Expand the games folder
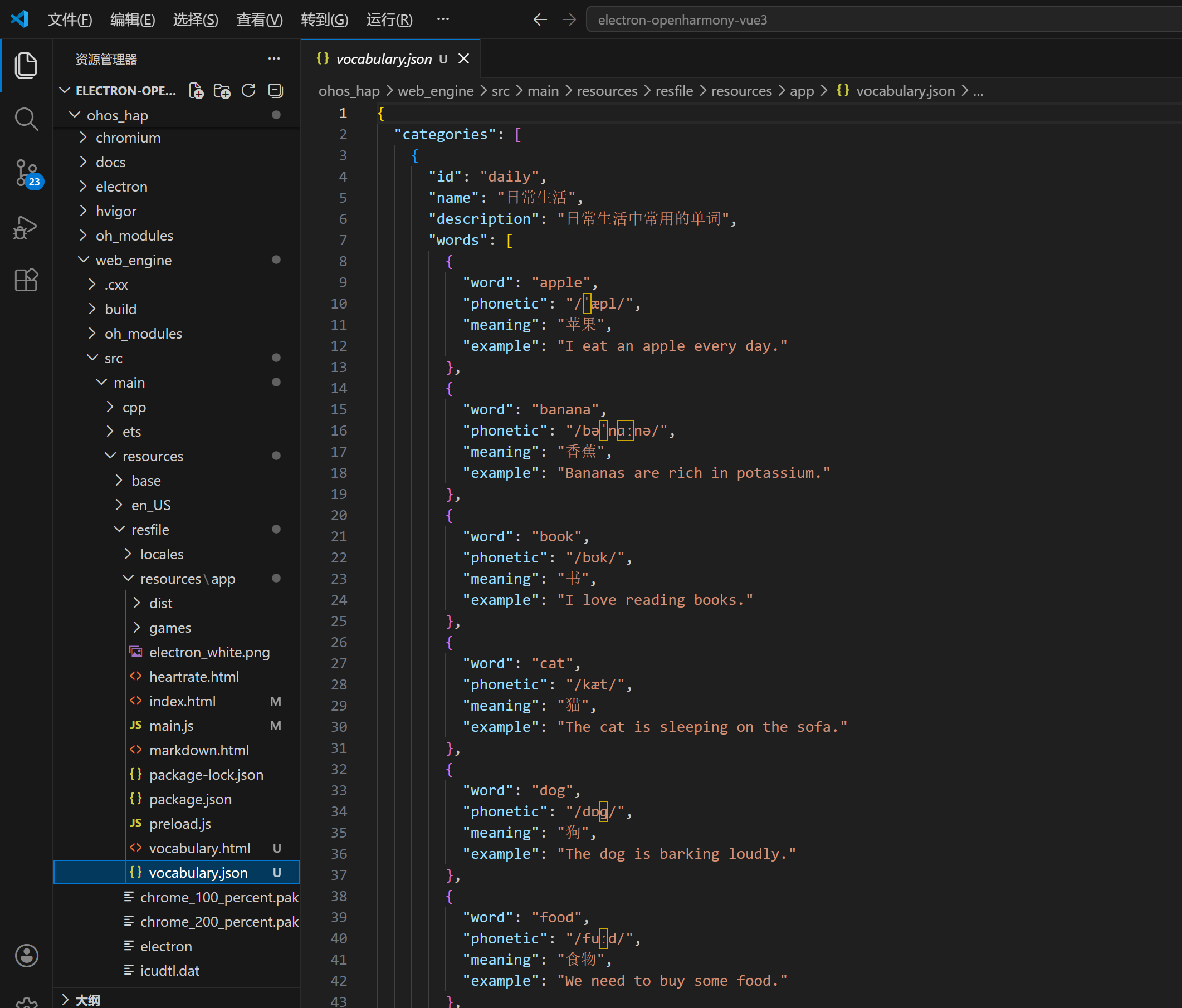 tap(169, 628)
